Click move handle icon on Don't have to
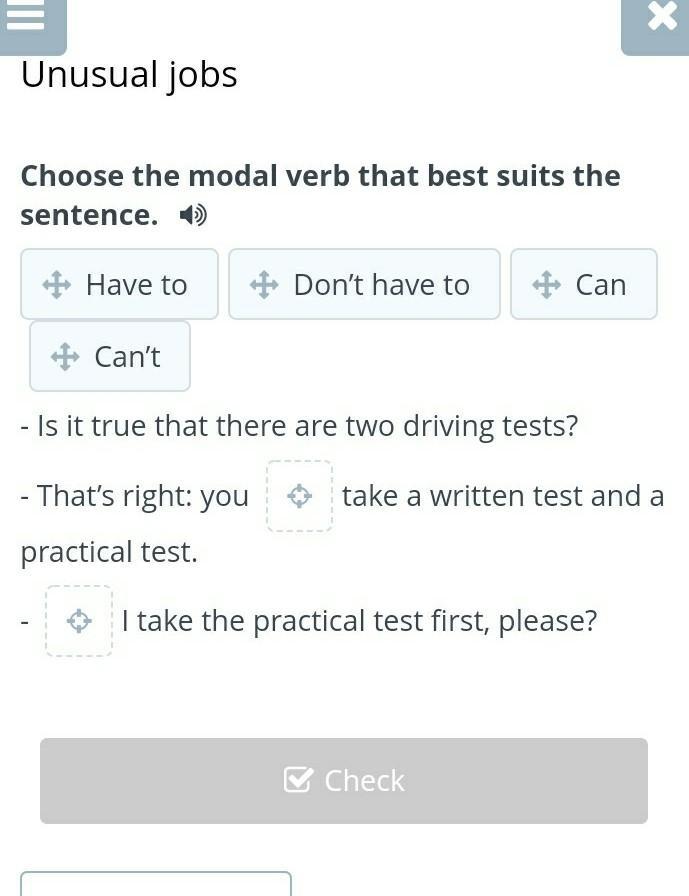Screen dimensions: 689x896 pyautogui.click(x=264, y=285)
